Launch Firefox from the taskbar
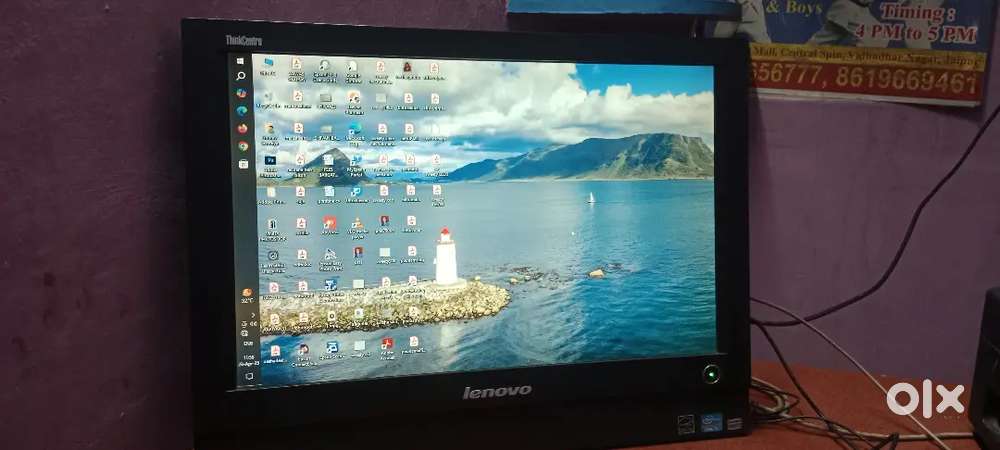Viewport: 1000px width, 450px height. point(242,128)
